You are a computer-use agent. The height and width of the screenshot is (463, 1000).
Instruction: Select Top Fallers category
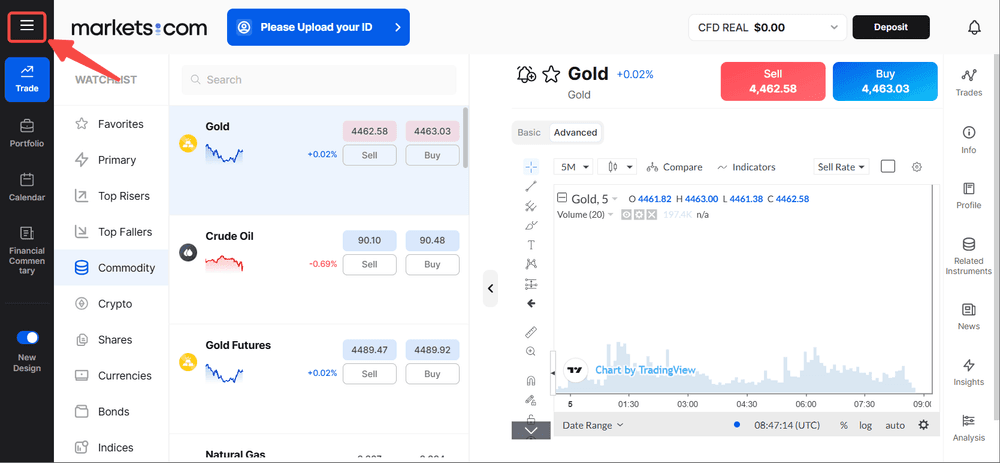point(112,232)
